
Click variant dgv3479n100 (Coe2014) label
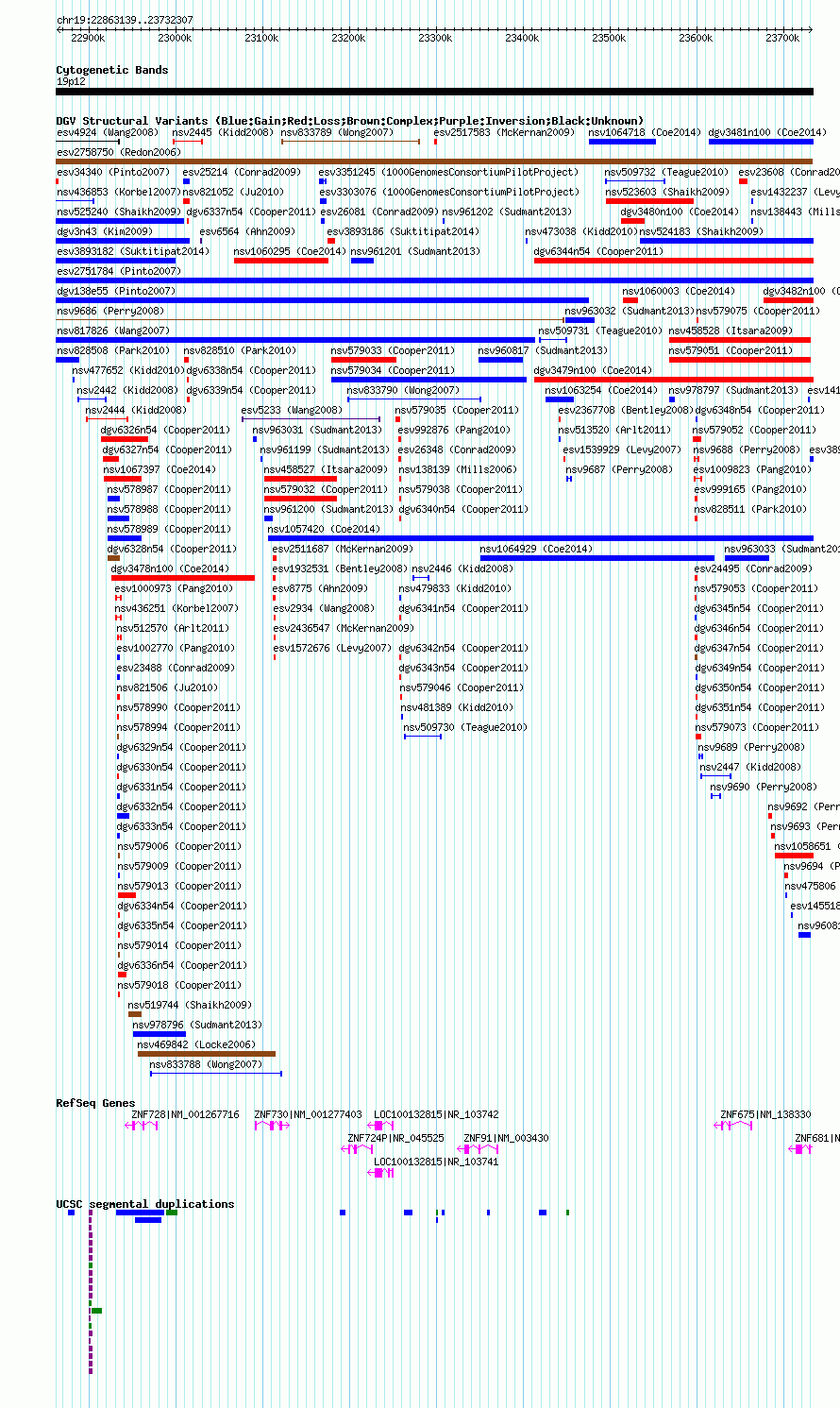(x=593, y=370)
